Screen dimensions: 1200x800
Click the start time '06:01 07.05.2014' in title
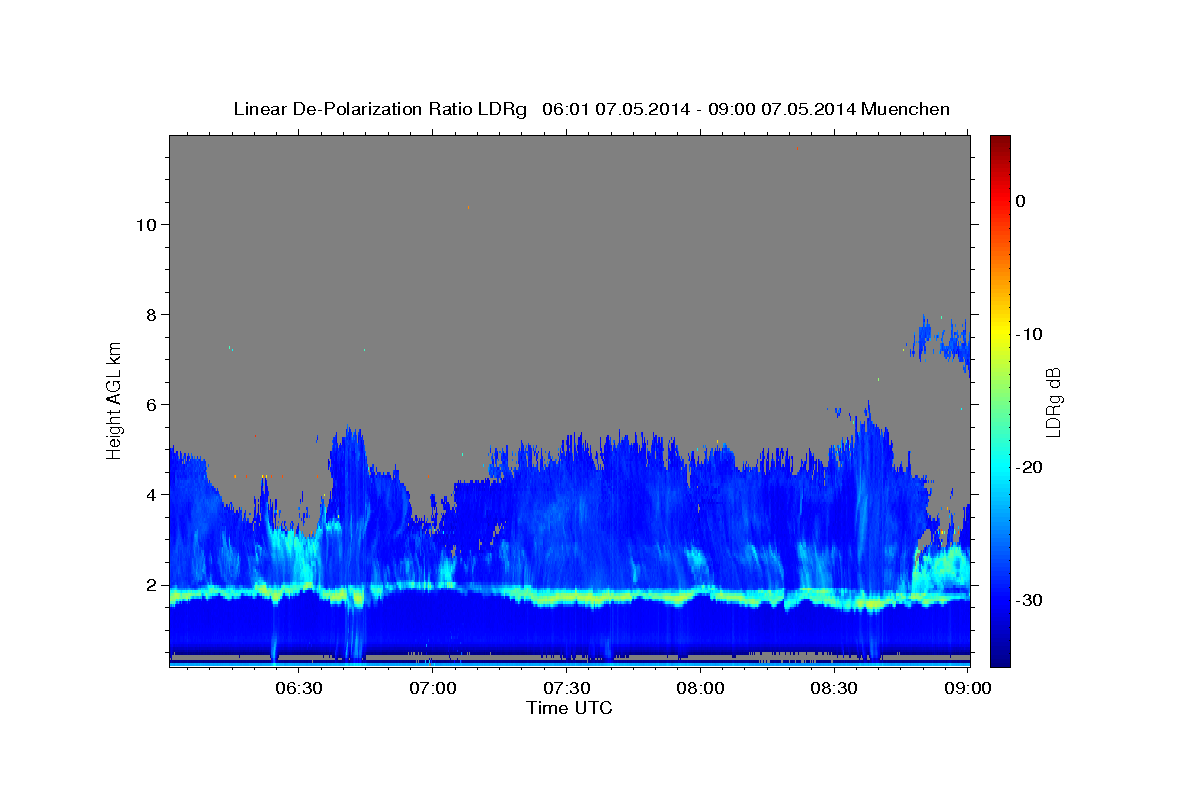coord(615,109)
